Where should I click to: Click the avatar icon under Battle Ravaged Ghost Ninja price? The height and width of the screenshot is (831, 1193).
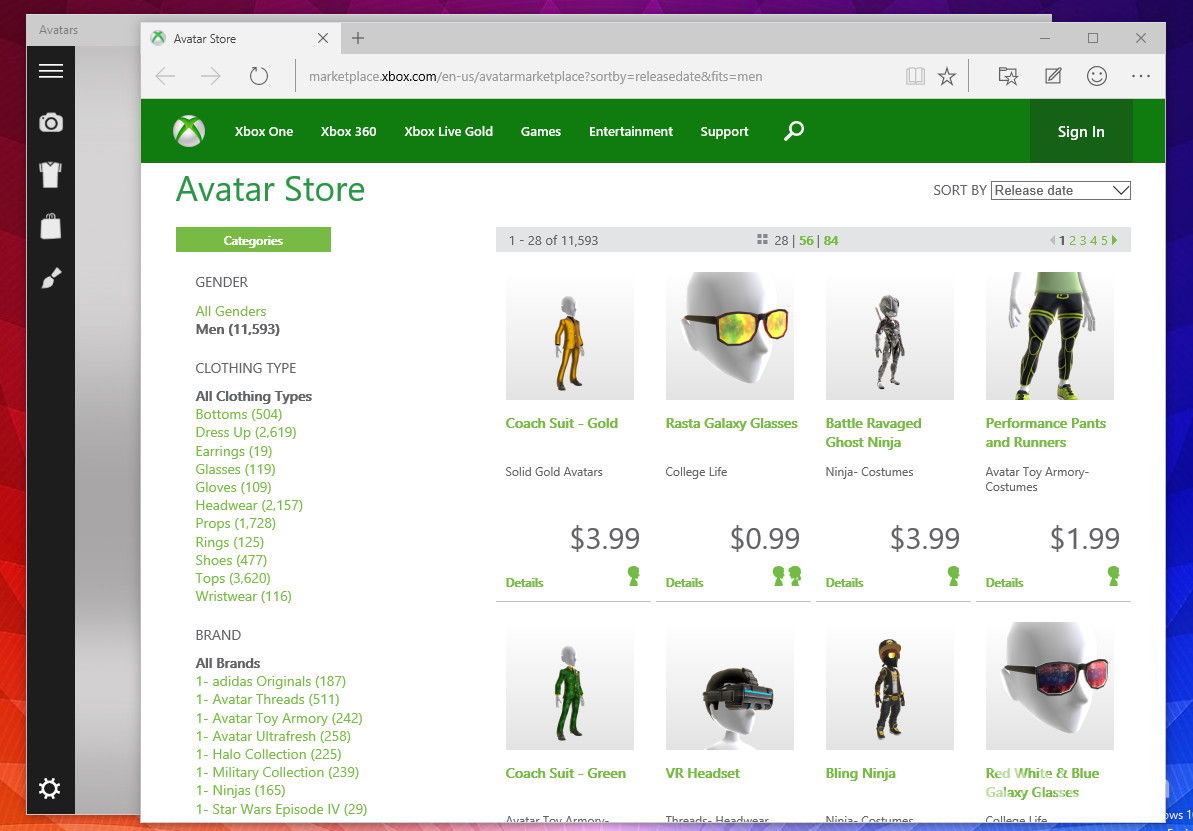coord(953,576)
